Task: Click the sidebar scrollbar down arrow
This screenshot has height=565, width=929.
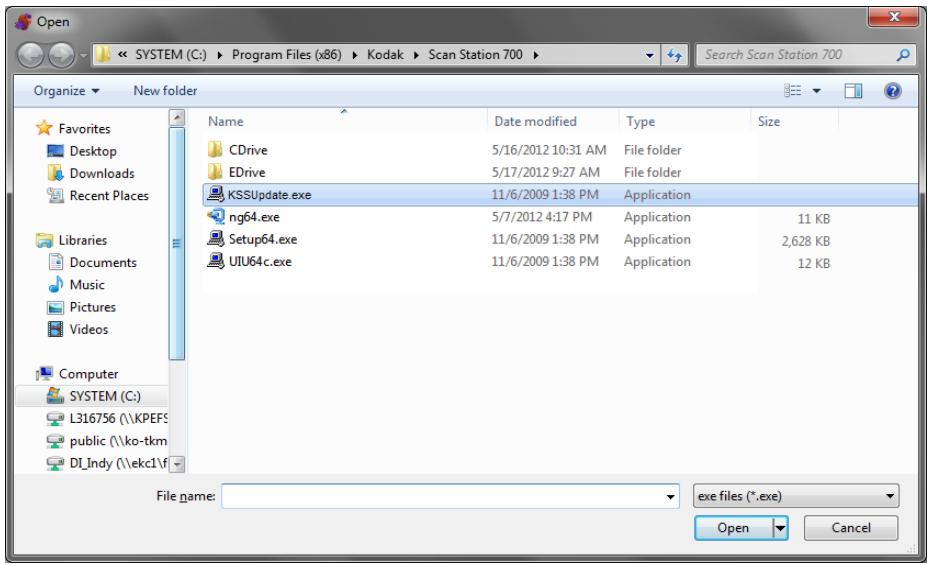Action: pos(177,464)
